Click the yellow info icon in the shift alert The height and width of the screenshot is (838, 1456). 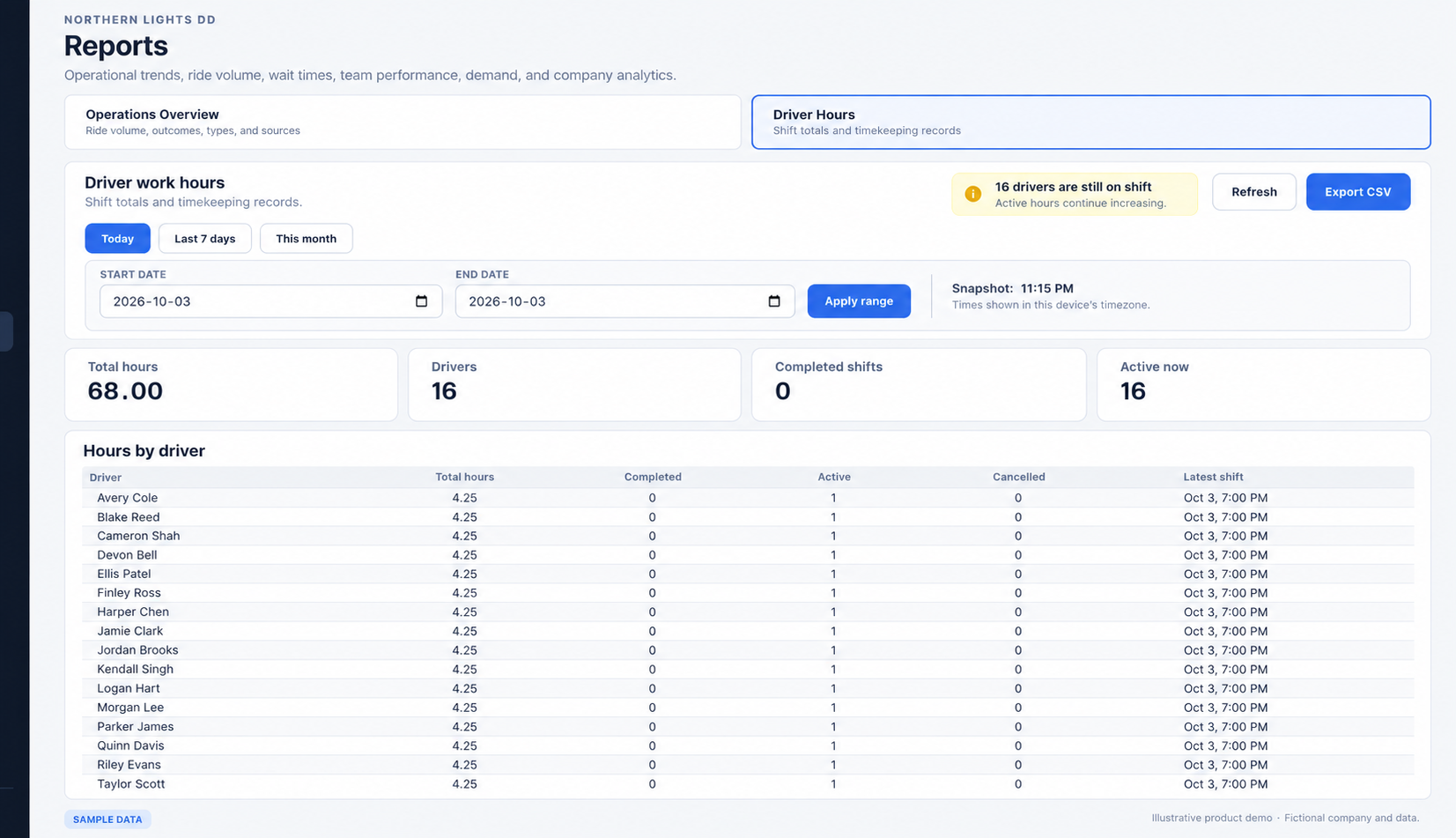(x=972, y=194)
